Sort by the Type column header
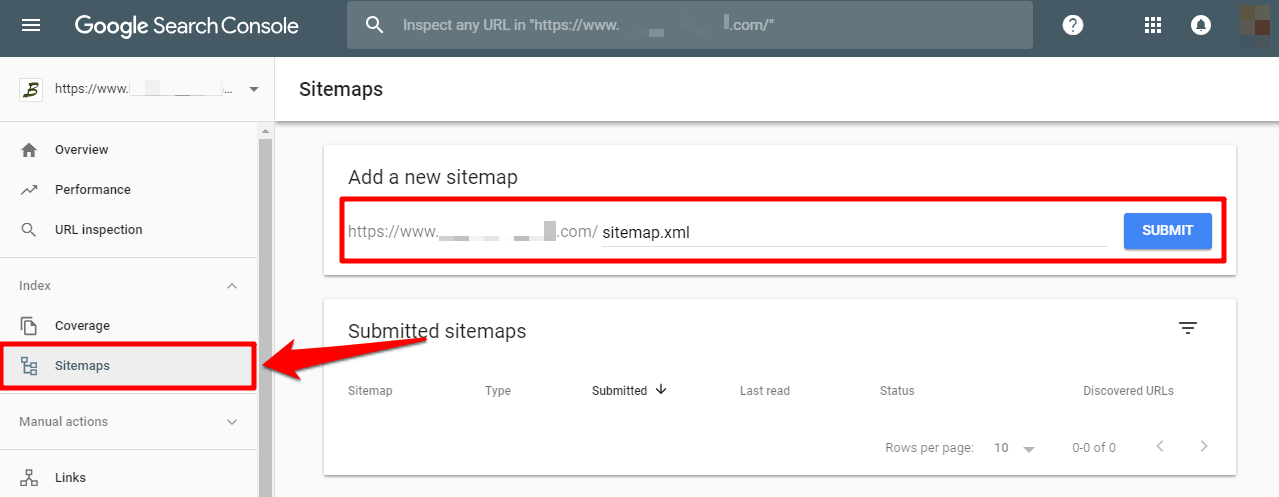The width and height of the screenshot is (1279, 497). pos(498,391)
